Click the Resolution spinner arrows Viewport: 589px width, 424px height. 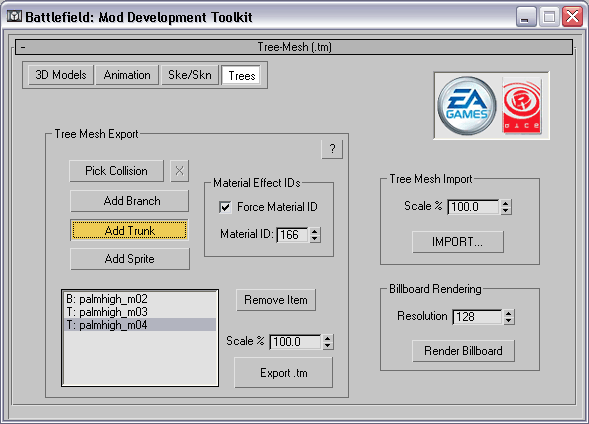(x=509, y=317)
